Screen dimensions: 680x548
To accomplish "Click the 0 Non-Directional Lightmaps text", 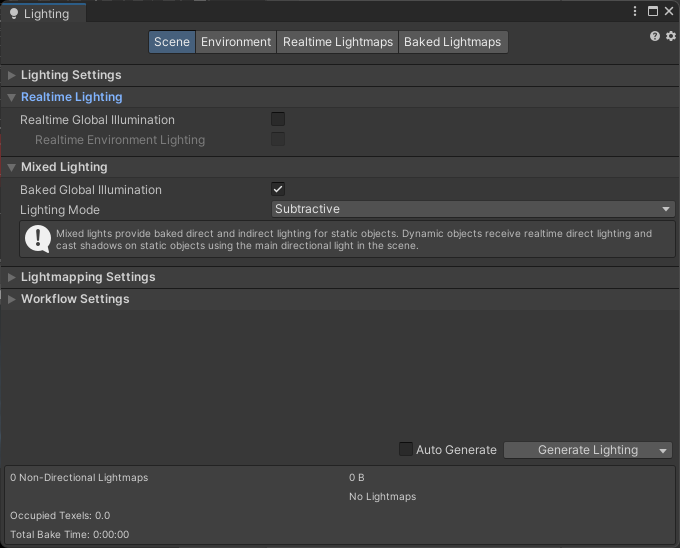I will [x=79, y=477].
